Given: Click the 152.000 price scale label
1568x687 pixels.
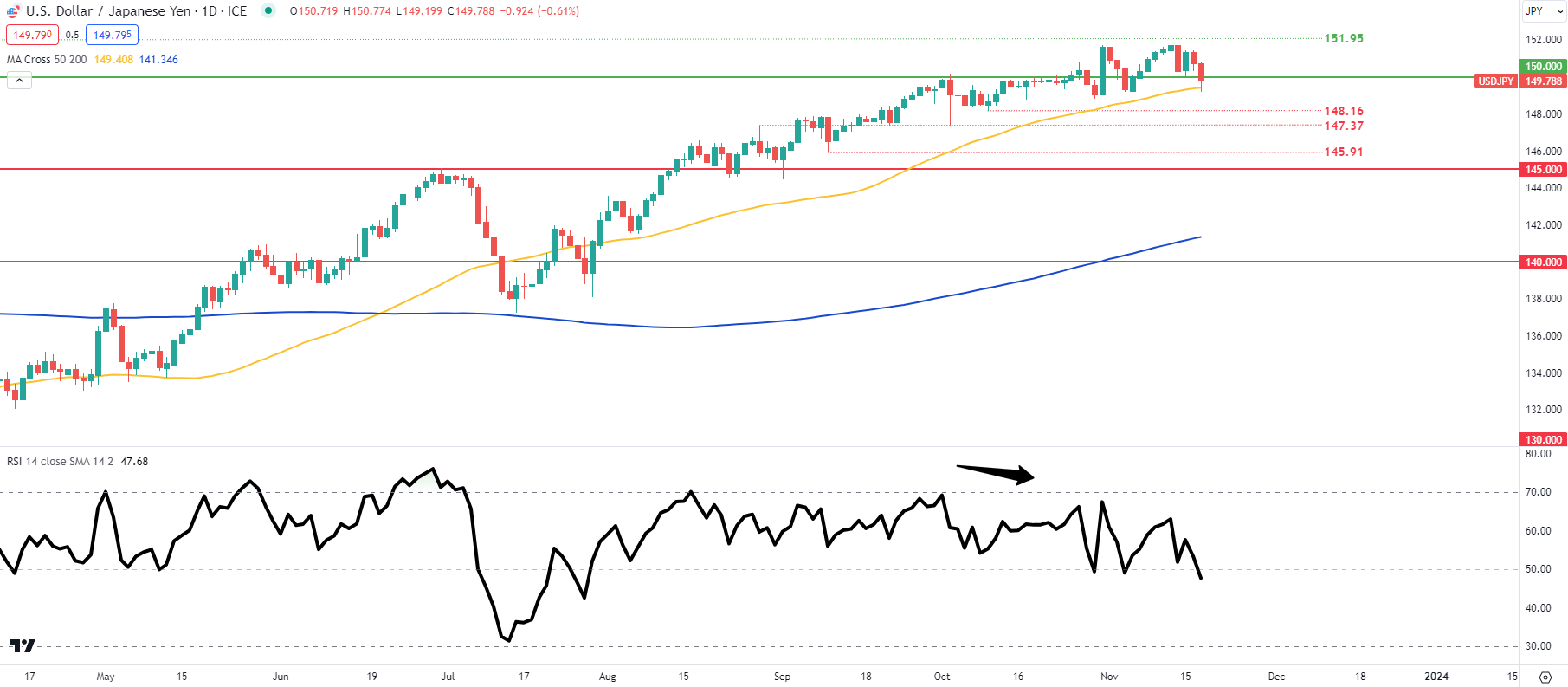Looking at the screenshot, I should 1544,40.
